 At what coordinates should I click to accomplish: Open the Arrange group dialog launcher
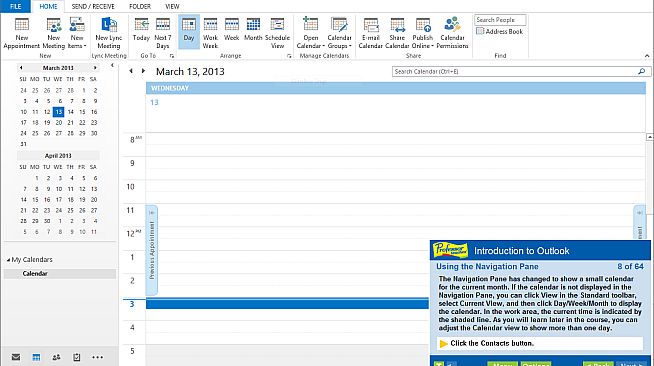point(289,56)
